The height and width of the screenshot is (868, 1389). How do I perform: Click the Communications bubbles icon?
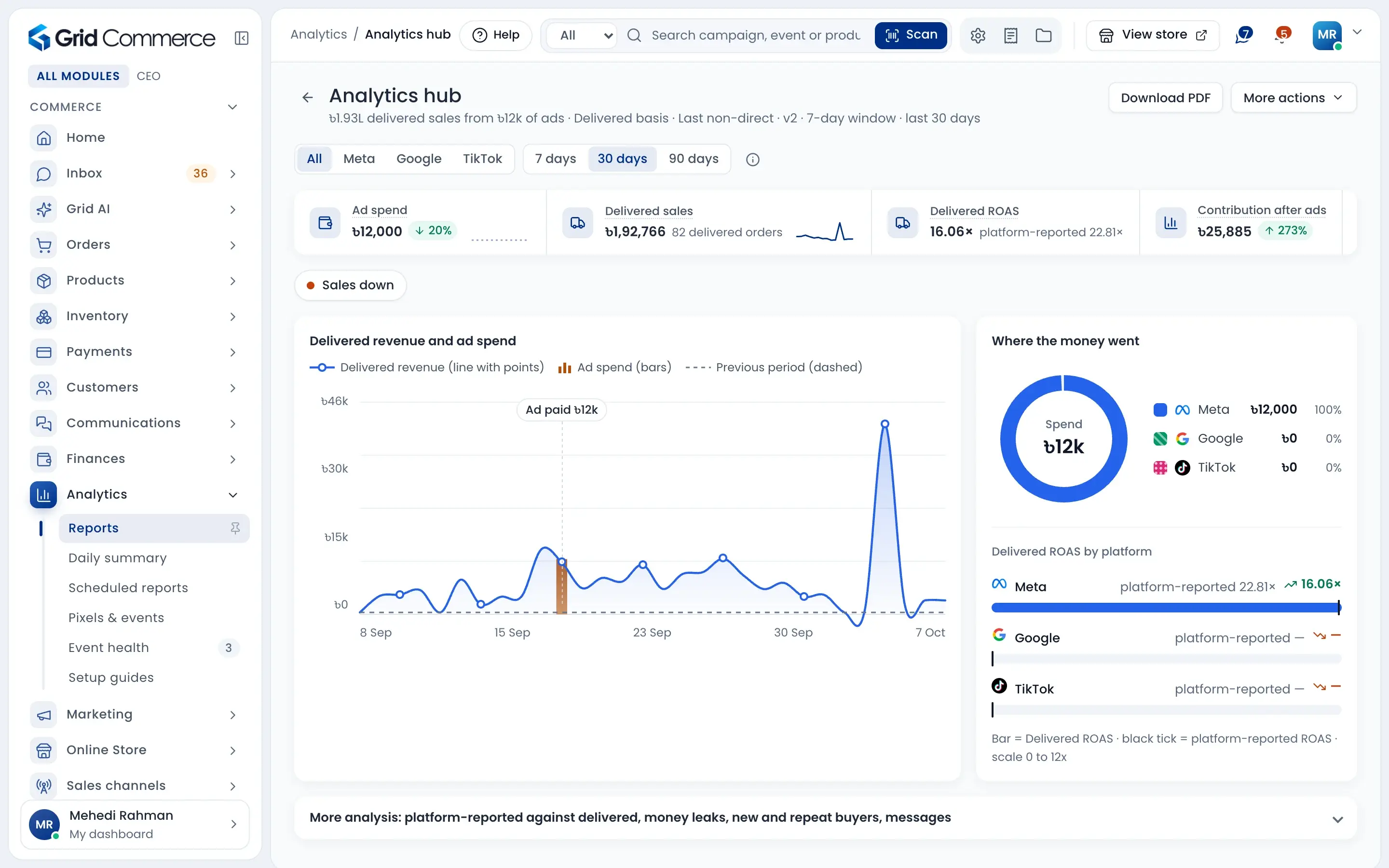coord(43,423)
